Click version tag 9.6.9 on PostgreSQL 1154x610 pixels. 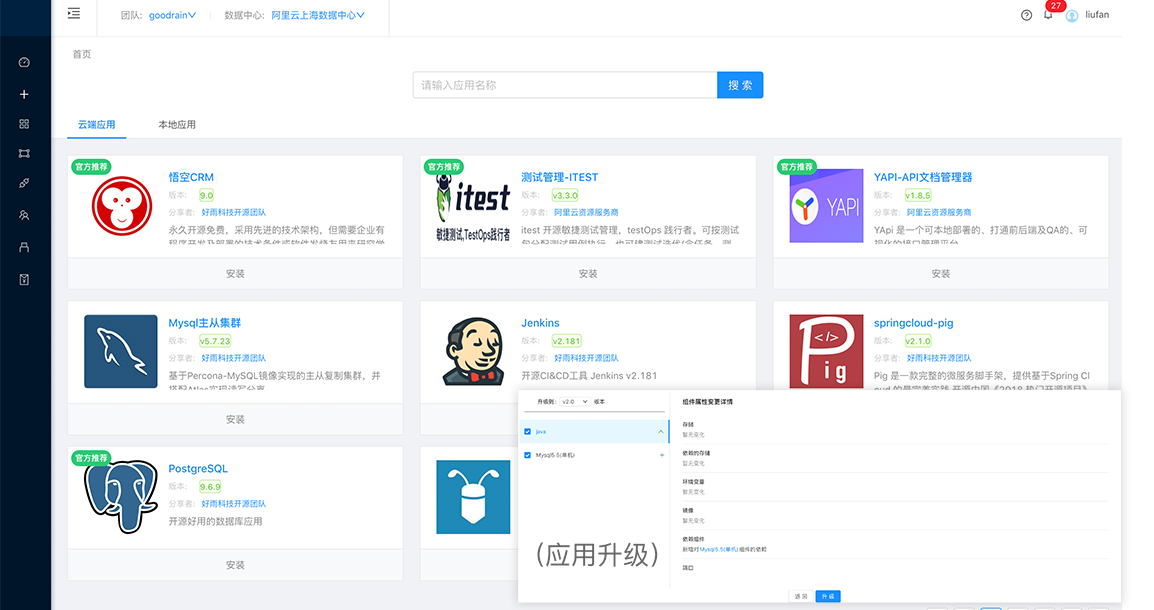pos(210,487)
